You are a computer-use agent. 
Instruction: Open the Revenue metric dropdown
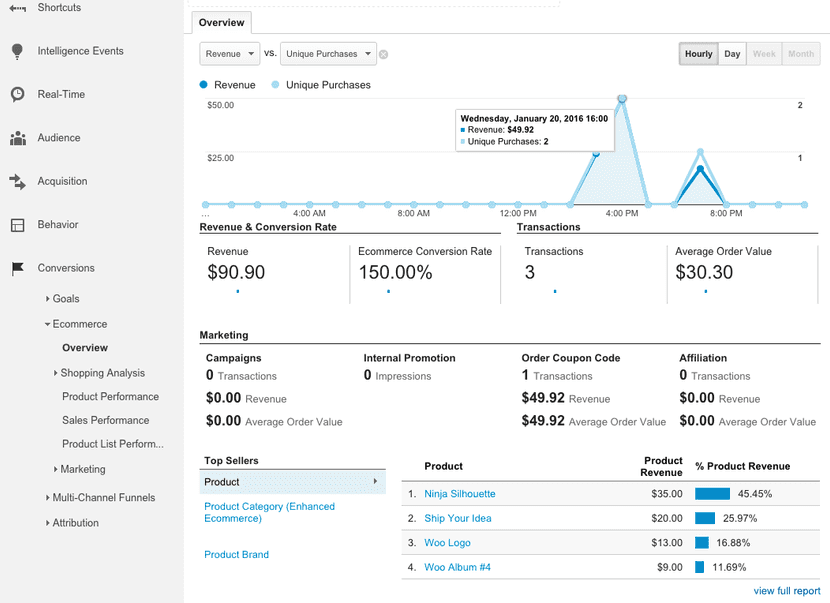coord(229,54)
